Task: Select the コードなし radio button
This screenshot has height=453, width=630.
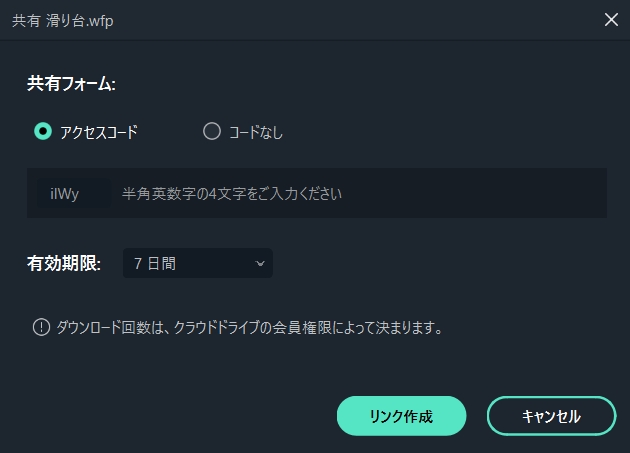Action: coord(212,131)
